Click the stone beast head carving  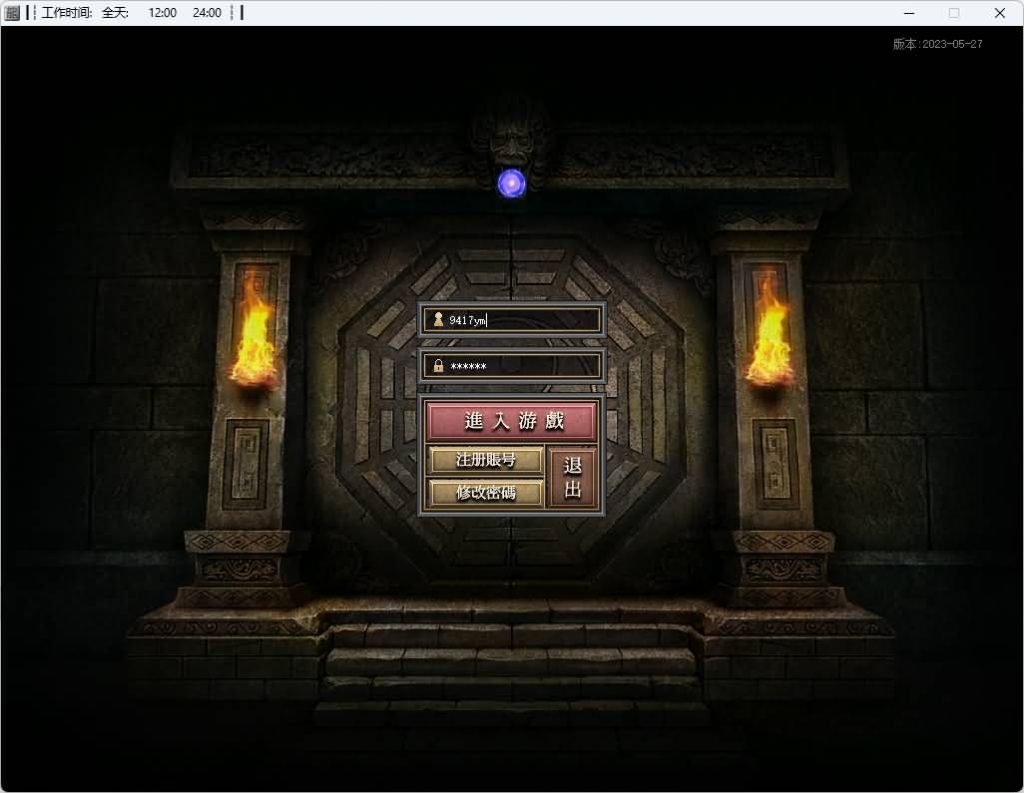click(512, 135)
